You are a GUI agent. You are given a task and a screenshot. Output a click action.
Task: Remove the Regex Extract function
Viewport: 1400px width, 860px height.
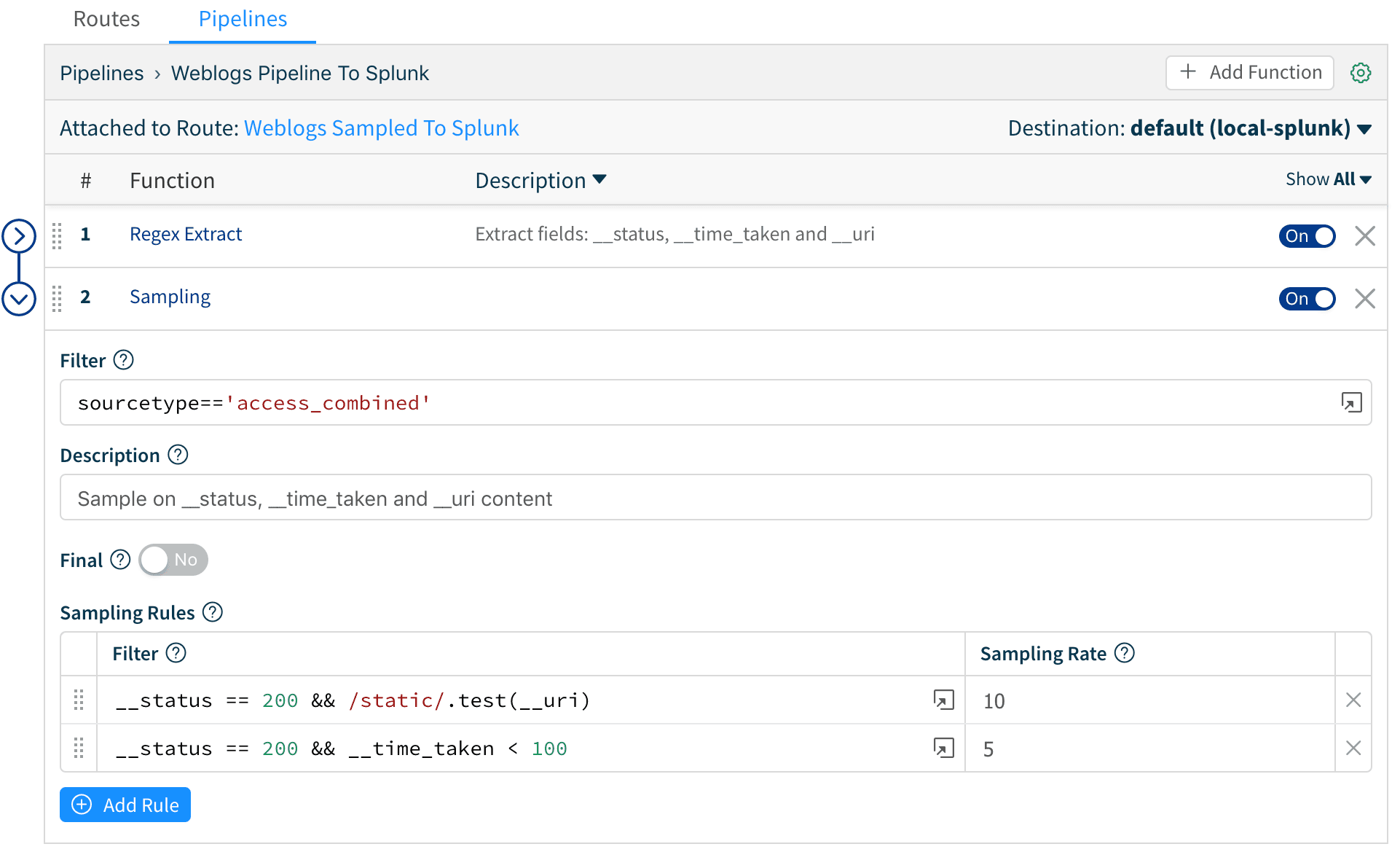[x=1364, y=236]
